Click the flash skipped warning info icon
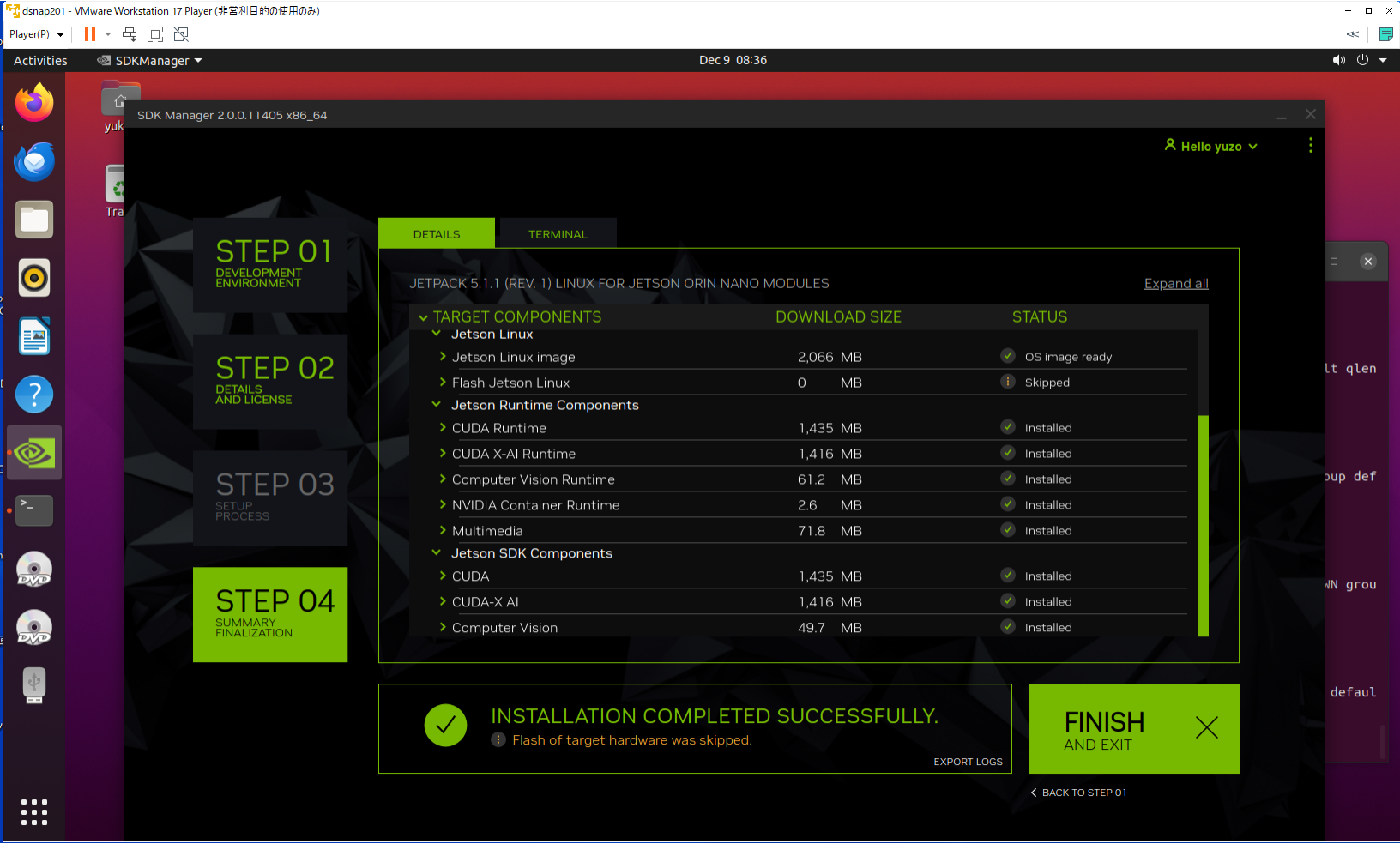Image resolution: width=1400 pixels, height=844 pixels. coord(498,739)
